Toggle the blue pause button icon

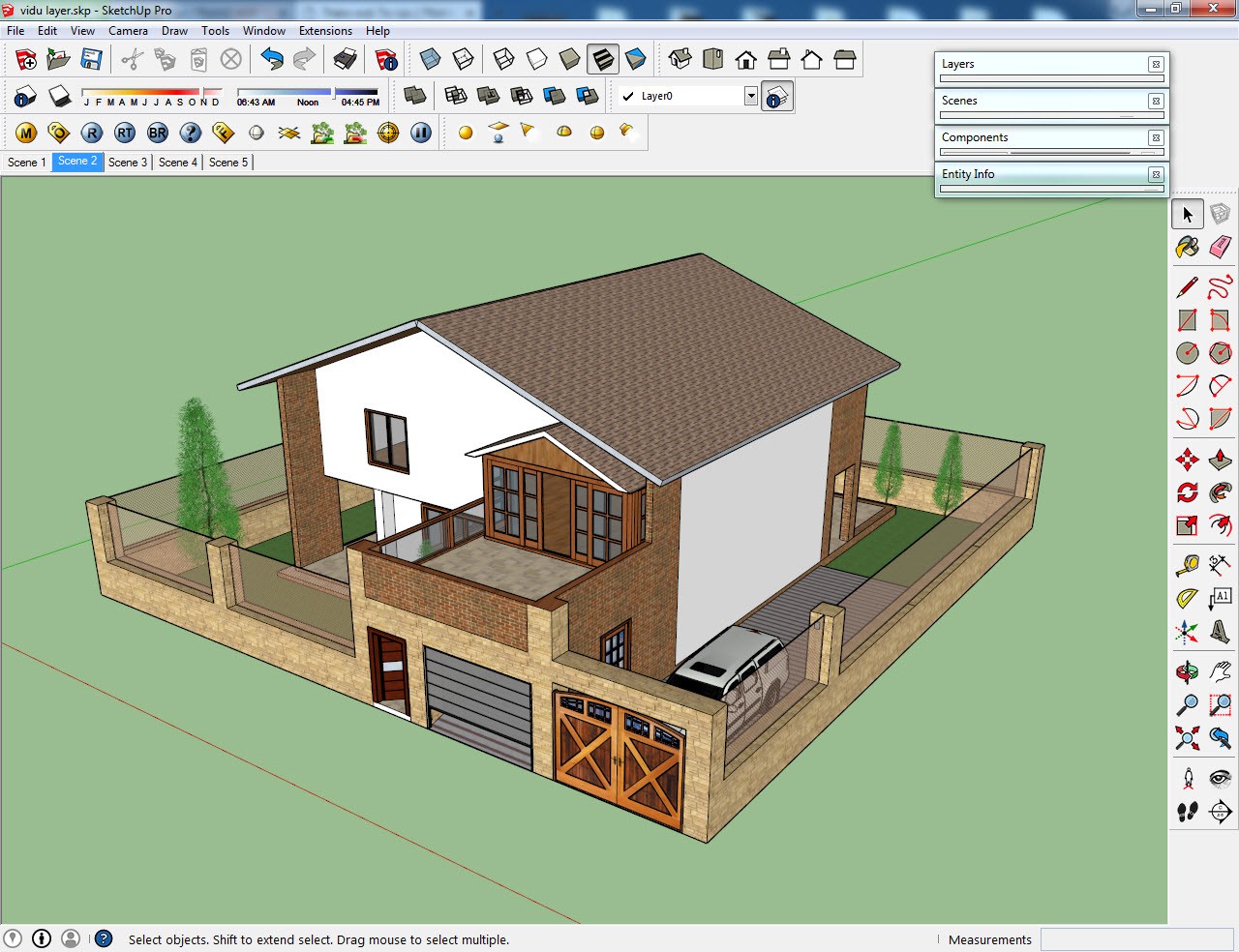(x=421, y=133)
